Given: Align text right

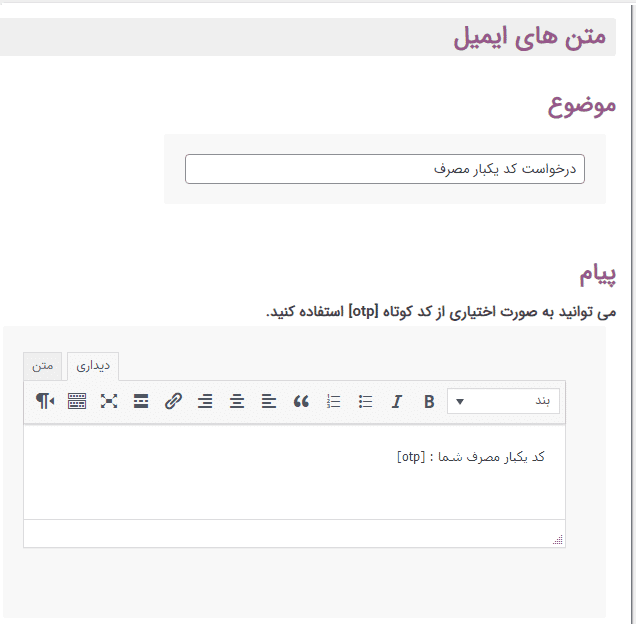Looking at the screenshot, I should click(x=205, y=402).
